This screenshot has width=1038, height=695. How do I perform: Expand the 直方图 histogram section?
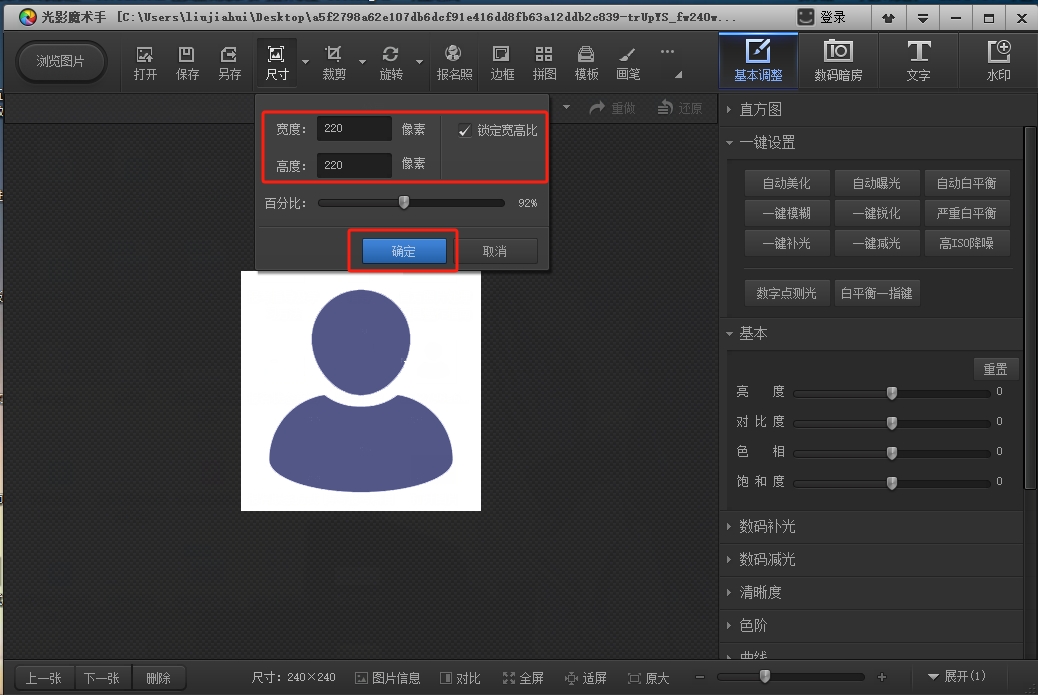point(760,109)
